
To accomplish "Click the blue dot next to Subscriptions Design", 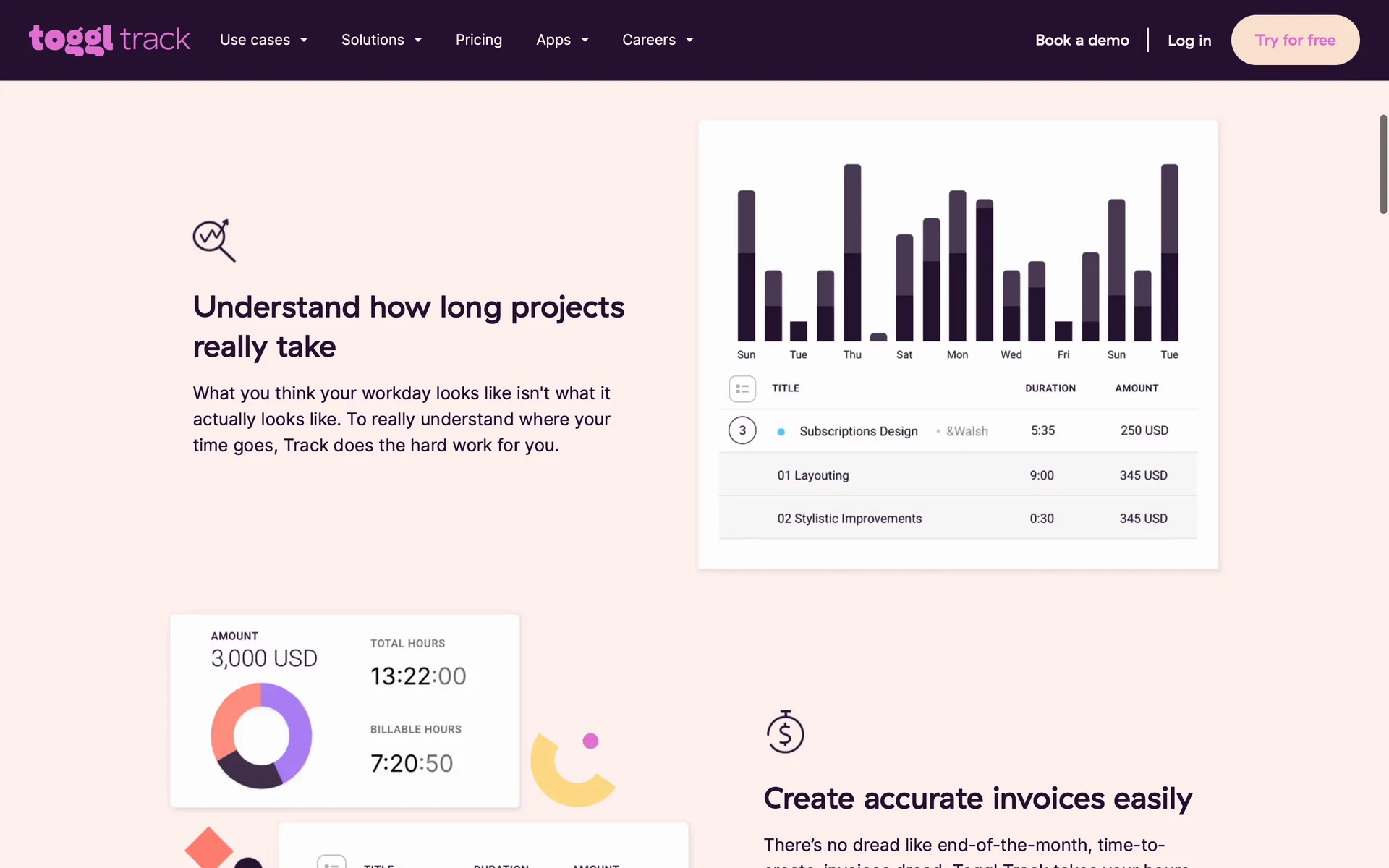I will [781, 432].
